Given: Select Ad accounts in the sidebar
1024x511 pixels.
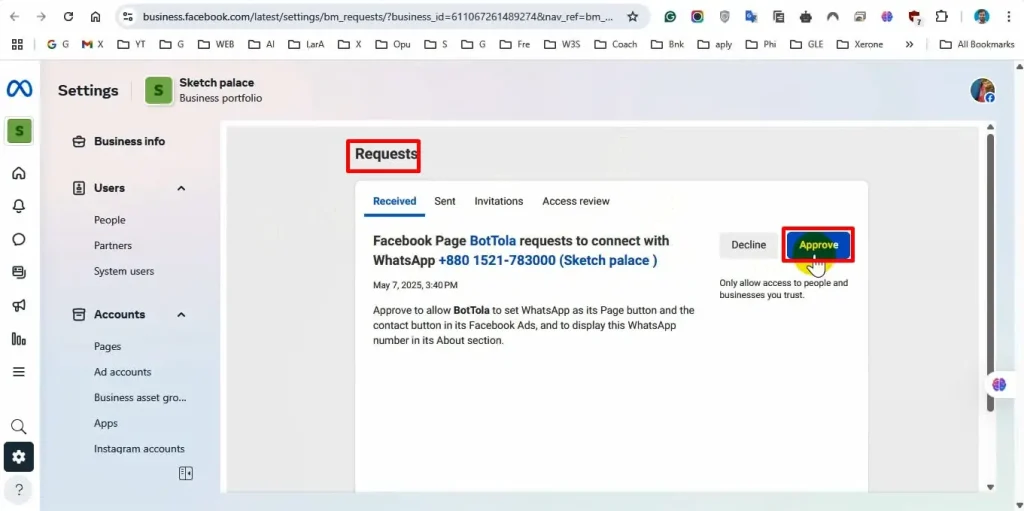Looking at the screenshot, I should [x=122, y=372].
